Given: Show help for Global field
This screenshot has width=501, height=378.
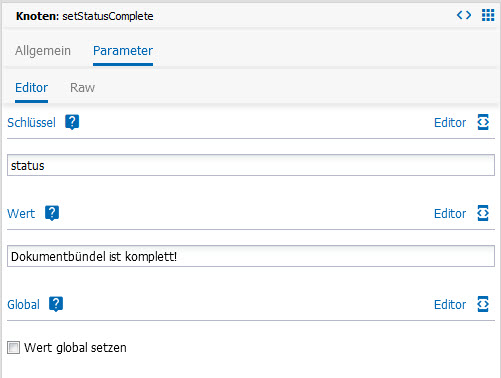Looking at the screenshot, I should coord(56,304).
